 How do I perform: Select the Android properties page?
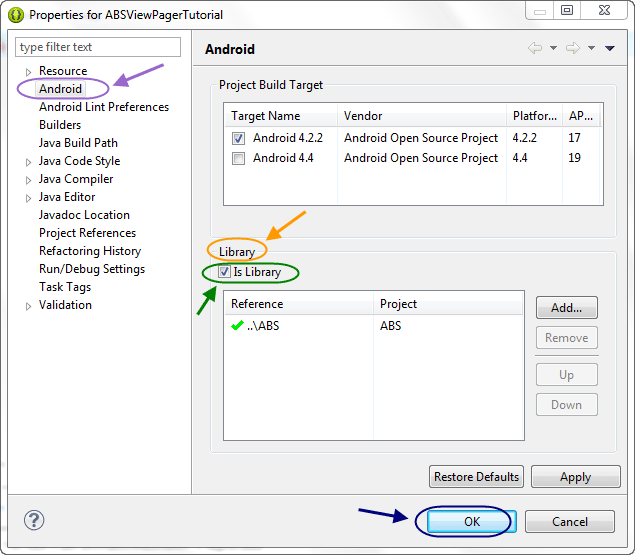click(60, 89)
